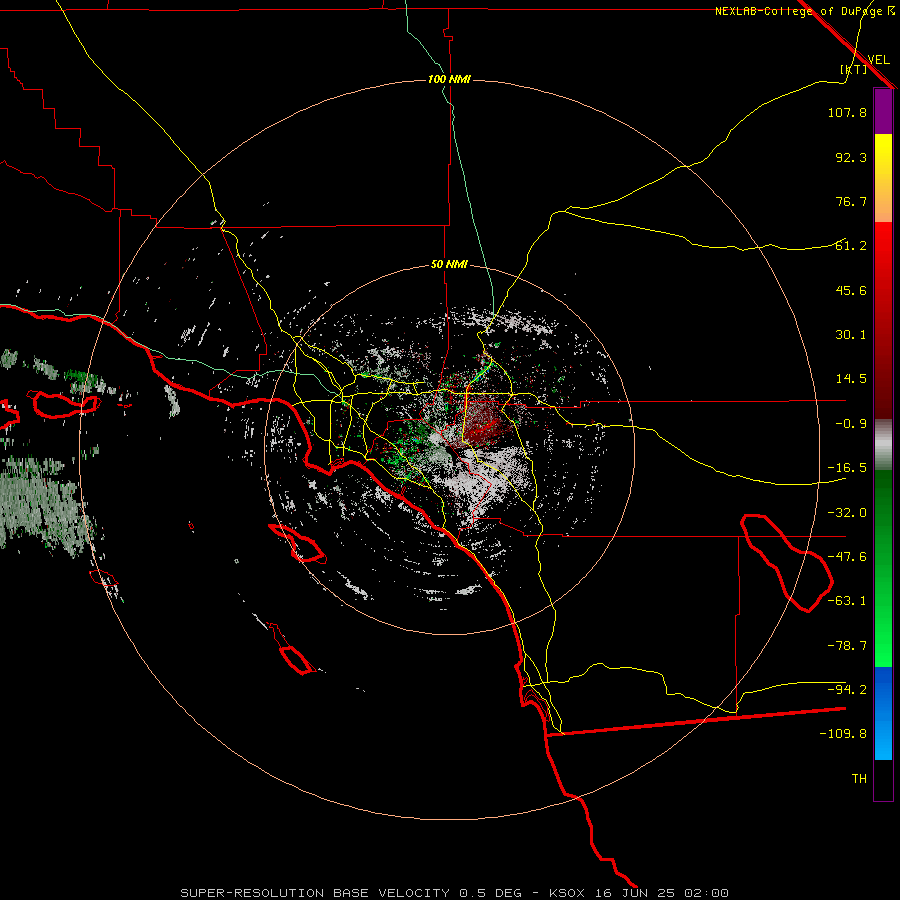Select the 92.3 legend value
The width and height of the screenshot is (900, 900).
[x=851, y=157]
